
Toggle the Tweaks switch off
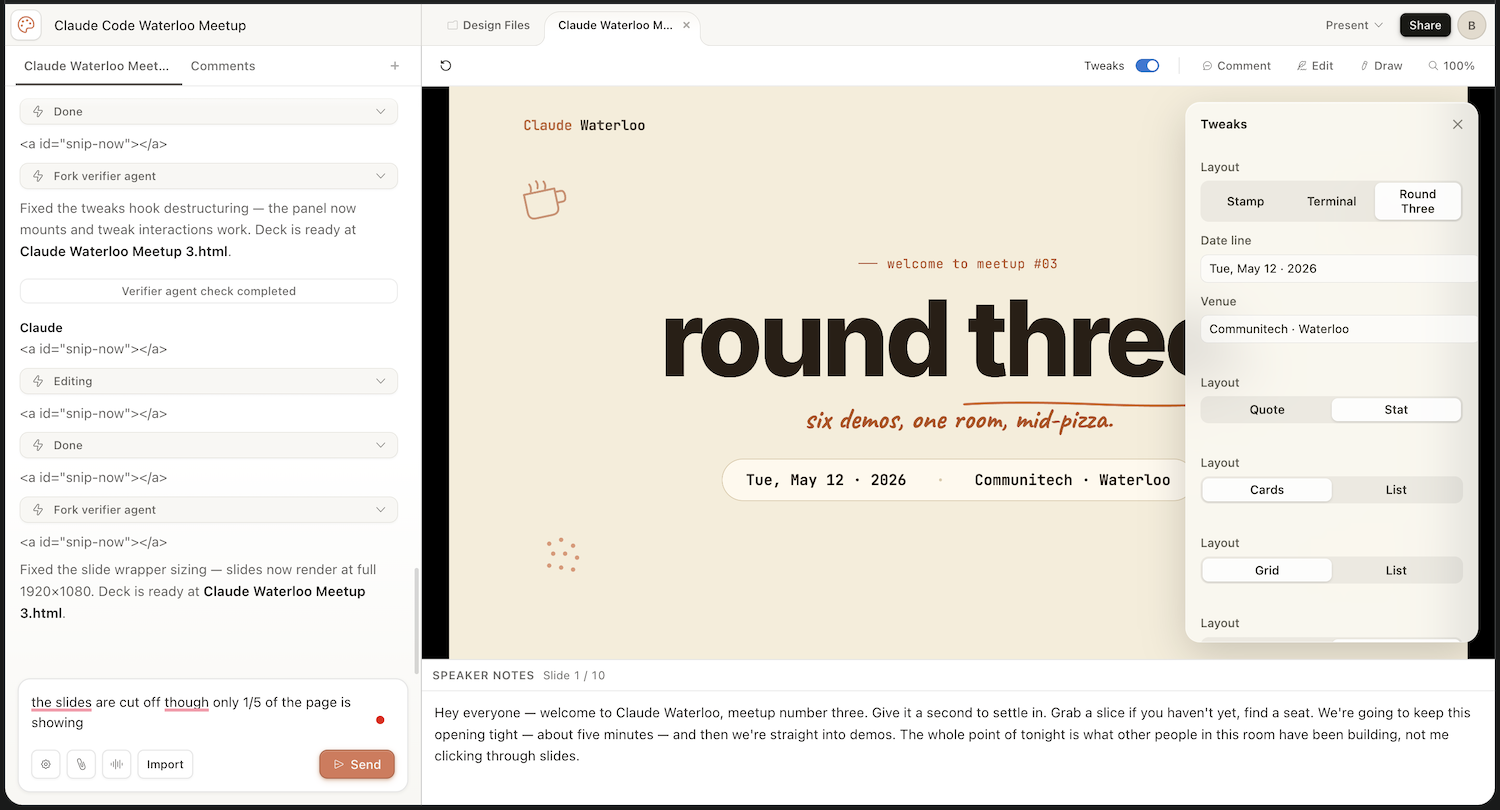(x=1147, y=66)
